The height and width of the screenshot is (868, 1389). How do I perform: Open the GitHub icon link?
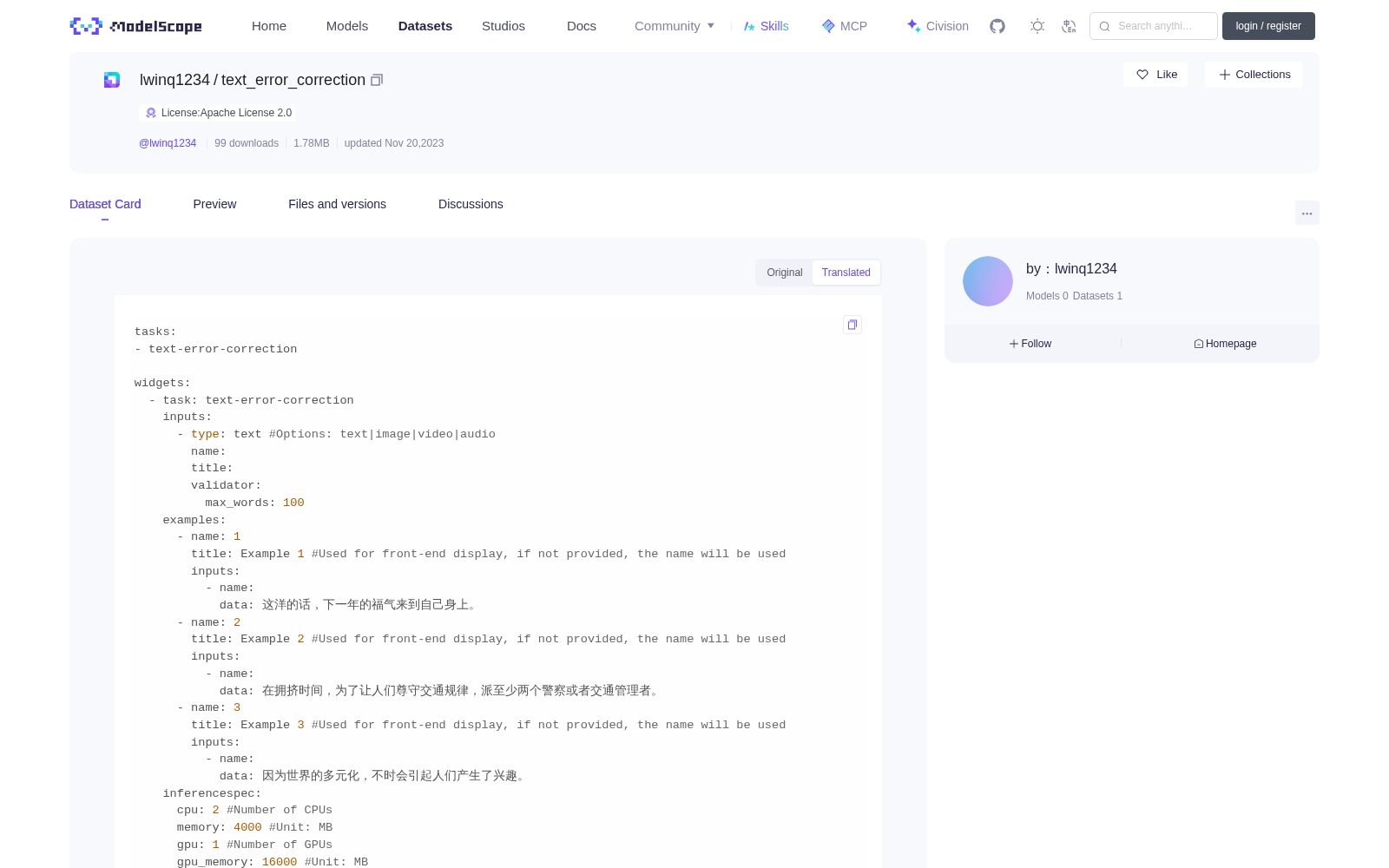point(997,26)
